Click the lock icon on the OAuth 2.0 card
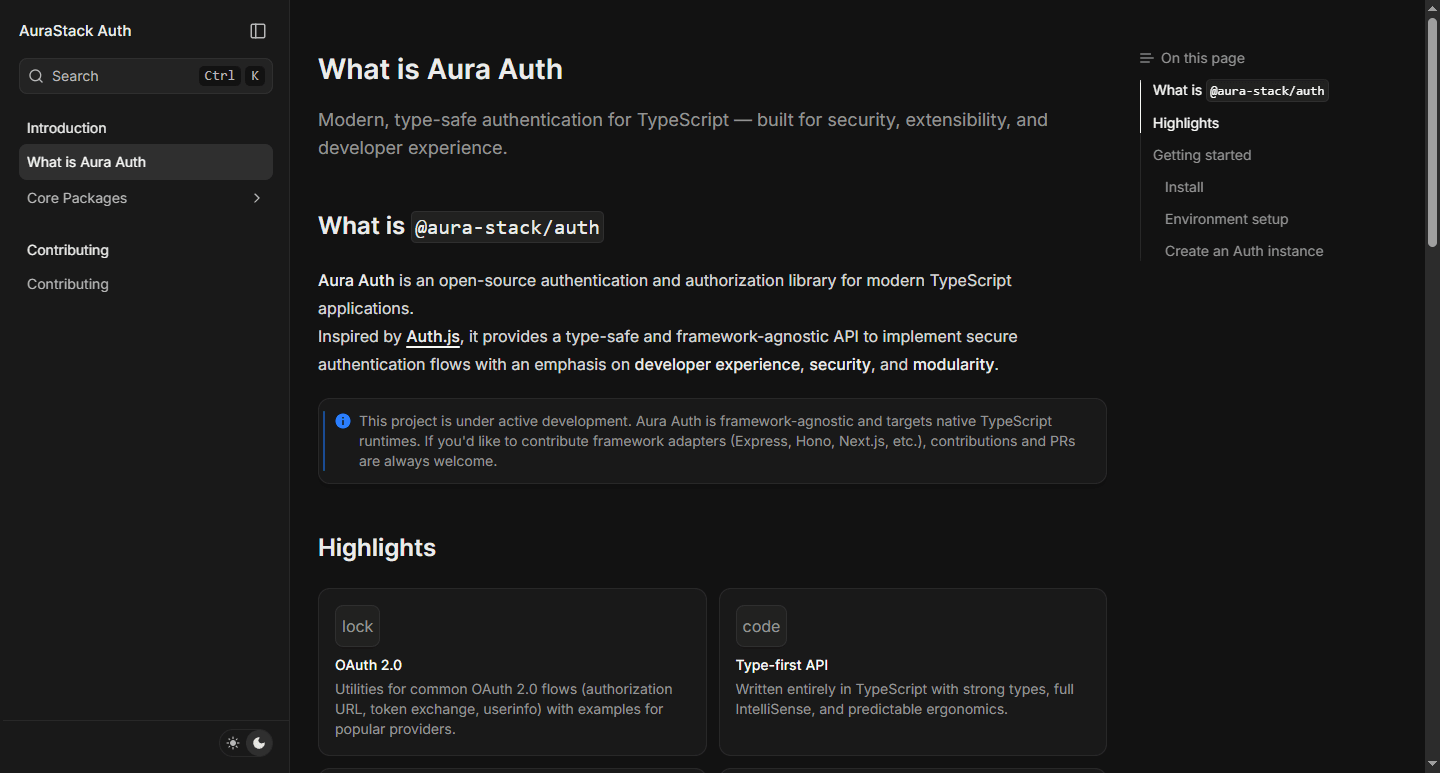Image resolution: width=1440 pixels, height=773 pixels. 357,625
